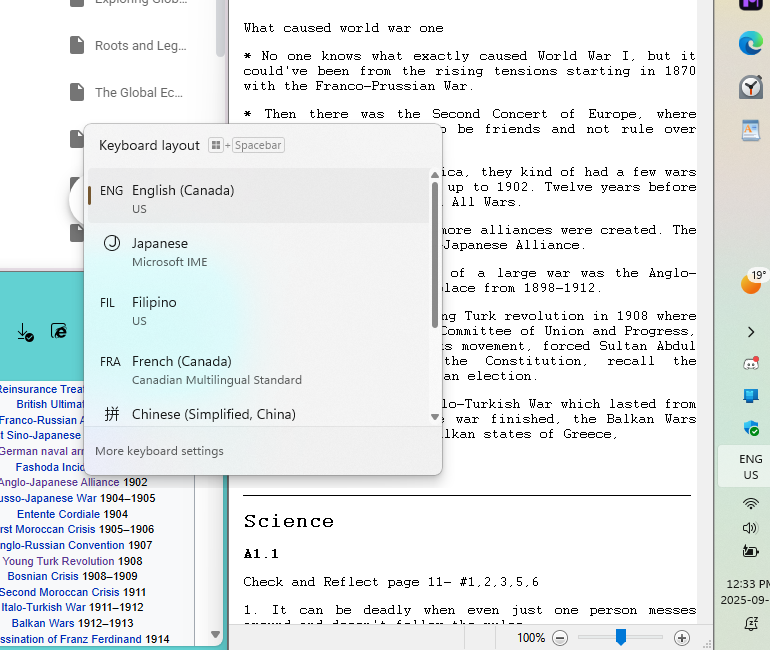
Task: Open the Fashoda Incident link
Action: (x=50, y=467)
